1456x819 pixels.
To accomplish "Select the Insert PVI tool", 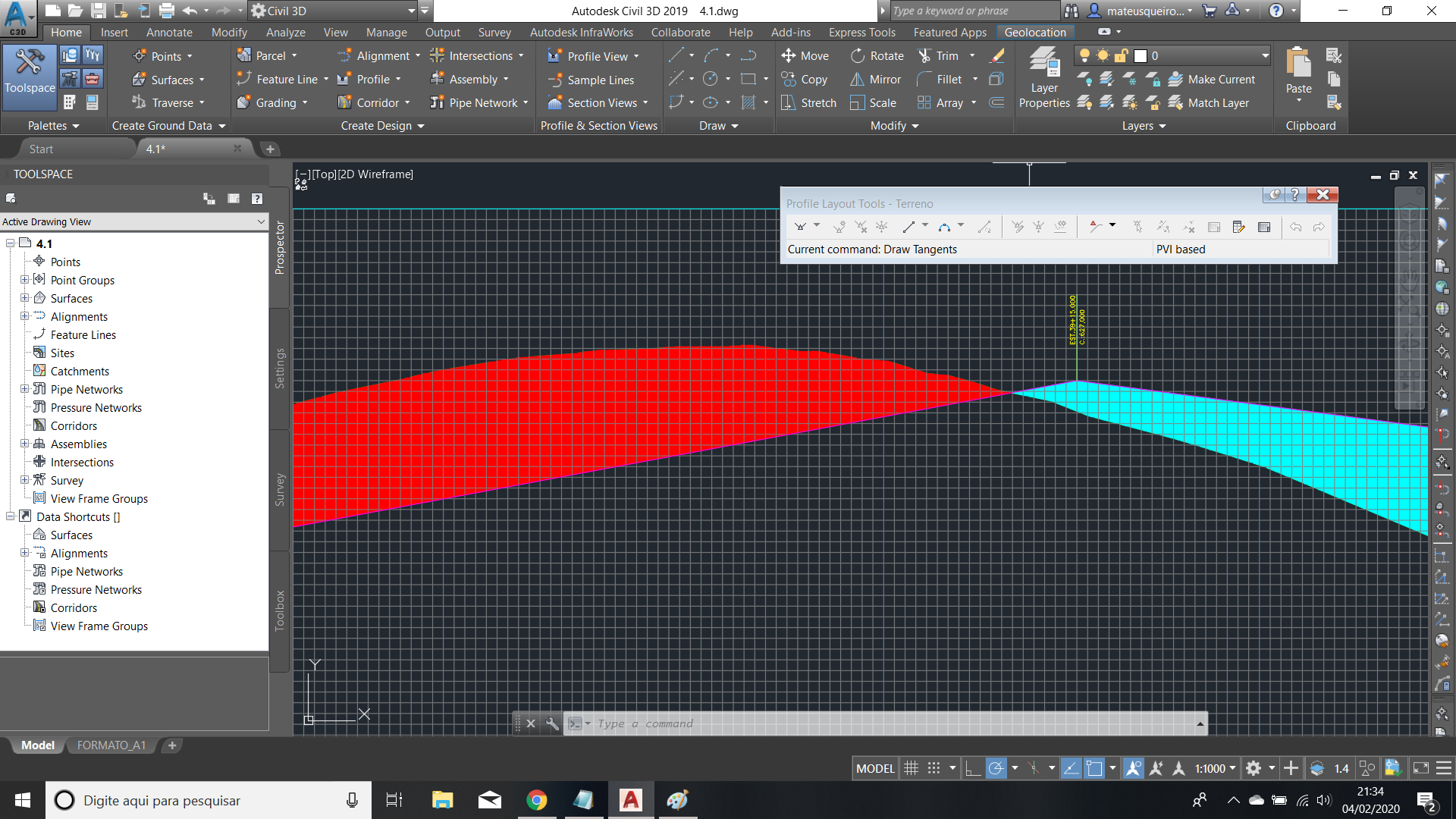I will tap(839, 226).
